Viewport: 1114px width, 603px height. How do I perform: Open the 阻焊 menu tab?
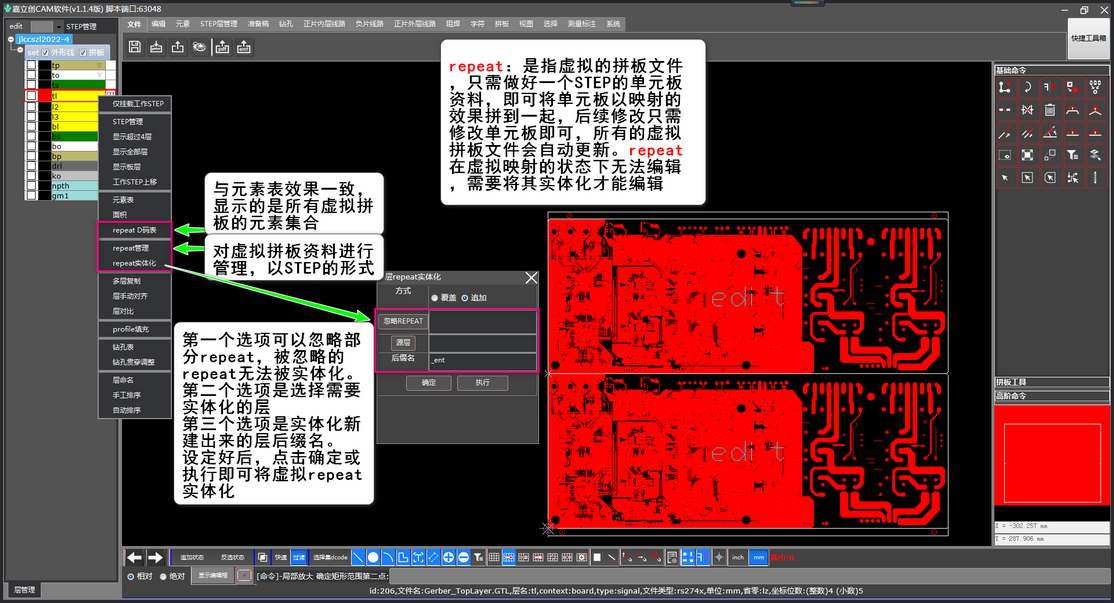(453, 23)
